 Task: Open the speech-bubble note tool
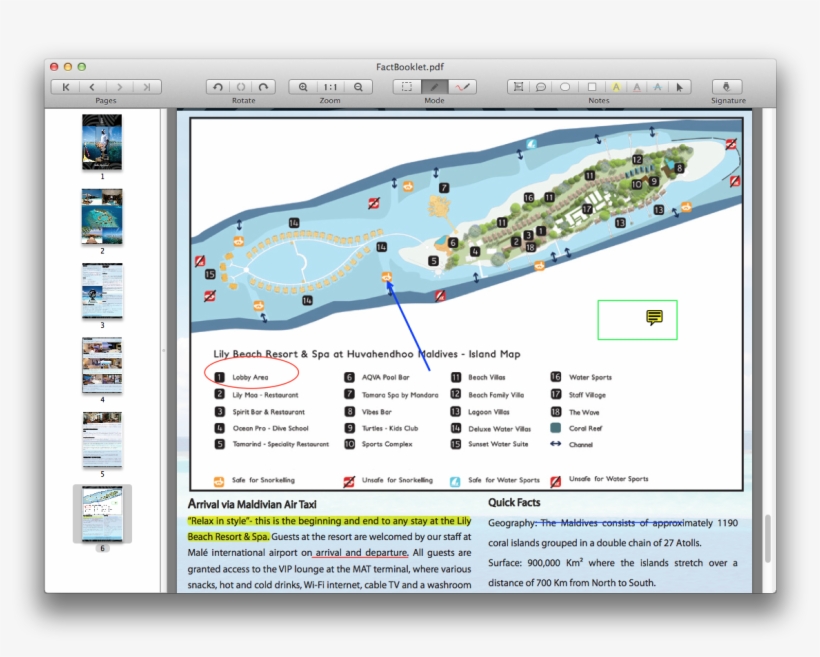click(541, 87)
